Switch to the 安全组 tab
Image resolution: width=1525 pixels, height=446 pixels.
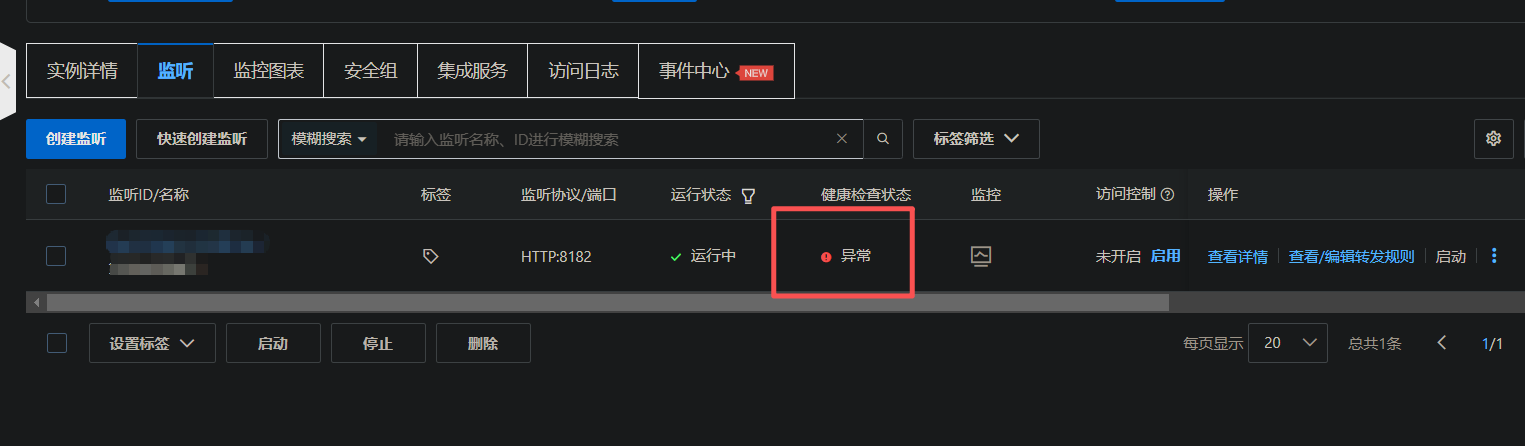coord(371,71)
